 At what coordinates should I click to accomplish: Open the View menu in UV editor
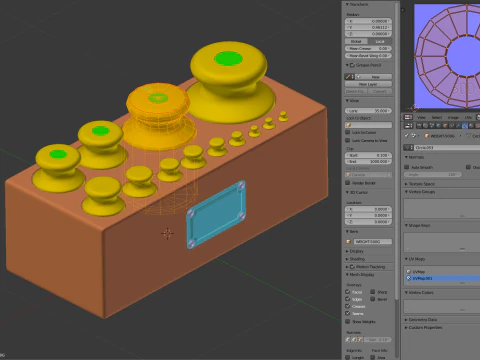(421, 117)
